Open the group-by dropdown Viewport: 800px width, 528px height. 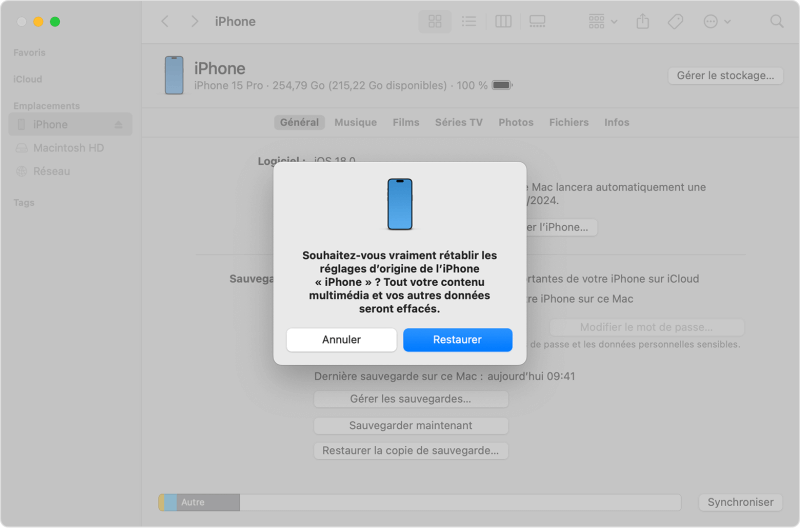coord(603,21)
